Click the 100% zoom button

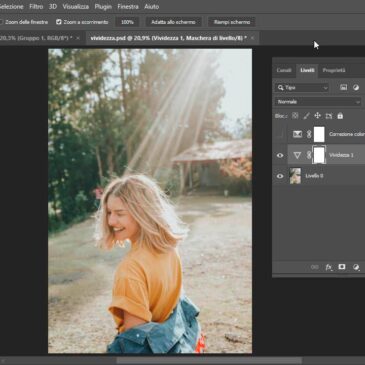[127, 22]
